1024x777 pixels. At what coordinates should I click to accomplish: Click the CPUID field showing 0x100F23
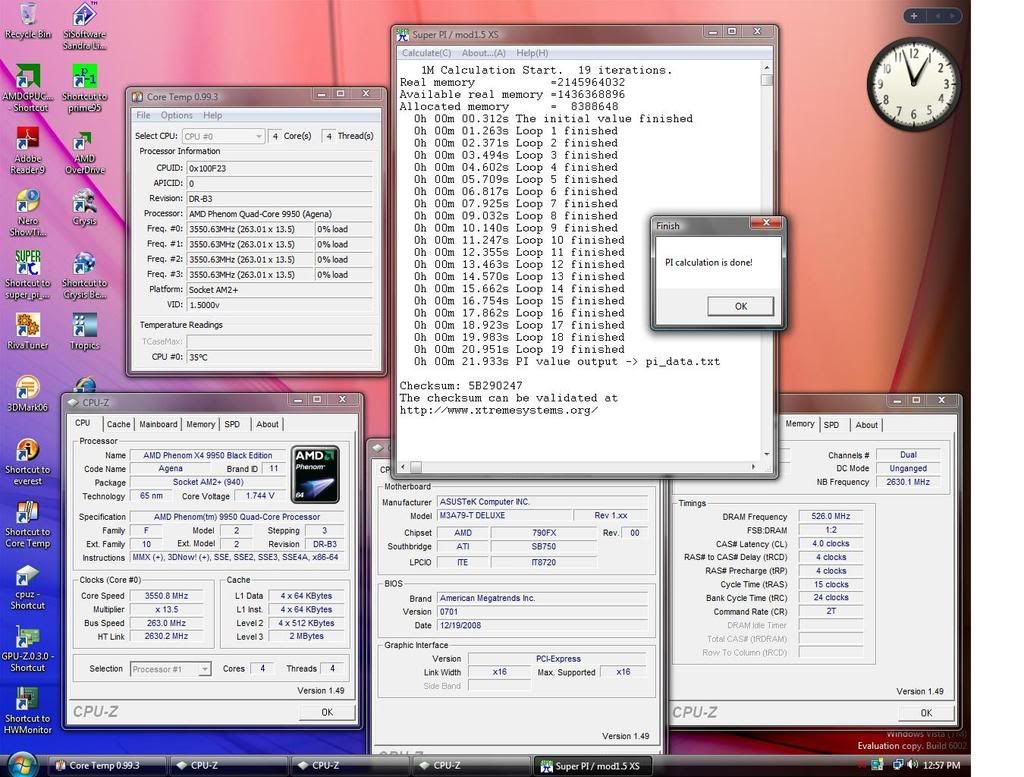tap(279, 168)
